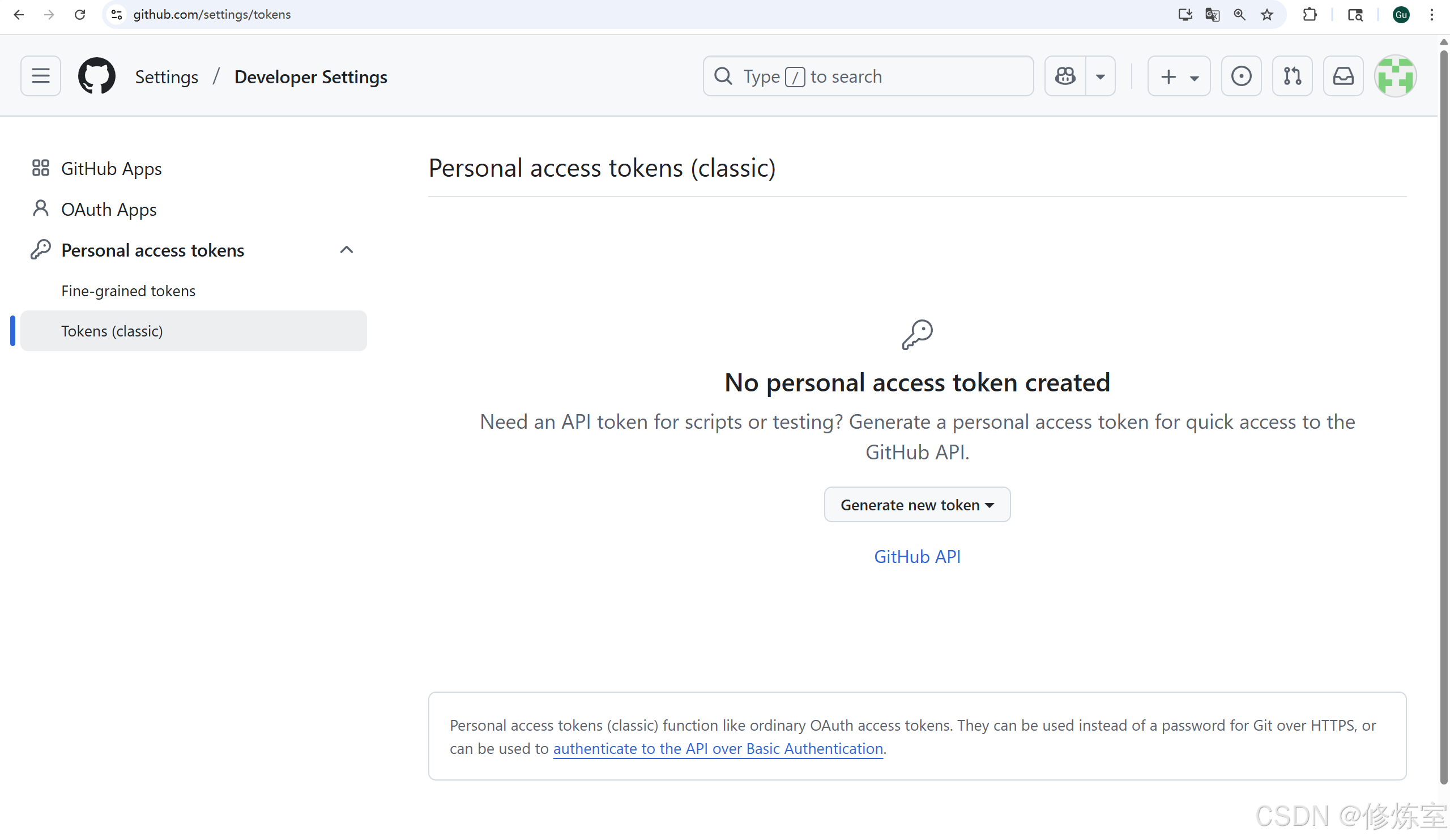Open the GitHub user avatar menu
Image resolution: width=1450 pixels, height=840 pixels.
[1395, 76]
